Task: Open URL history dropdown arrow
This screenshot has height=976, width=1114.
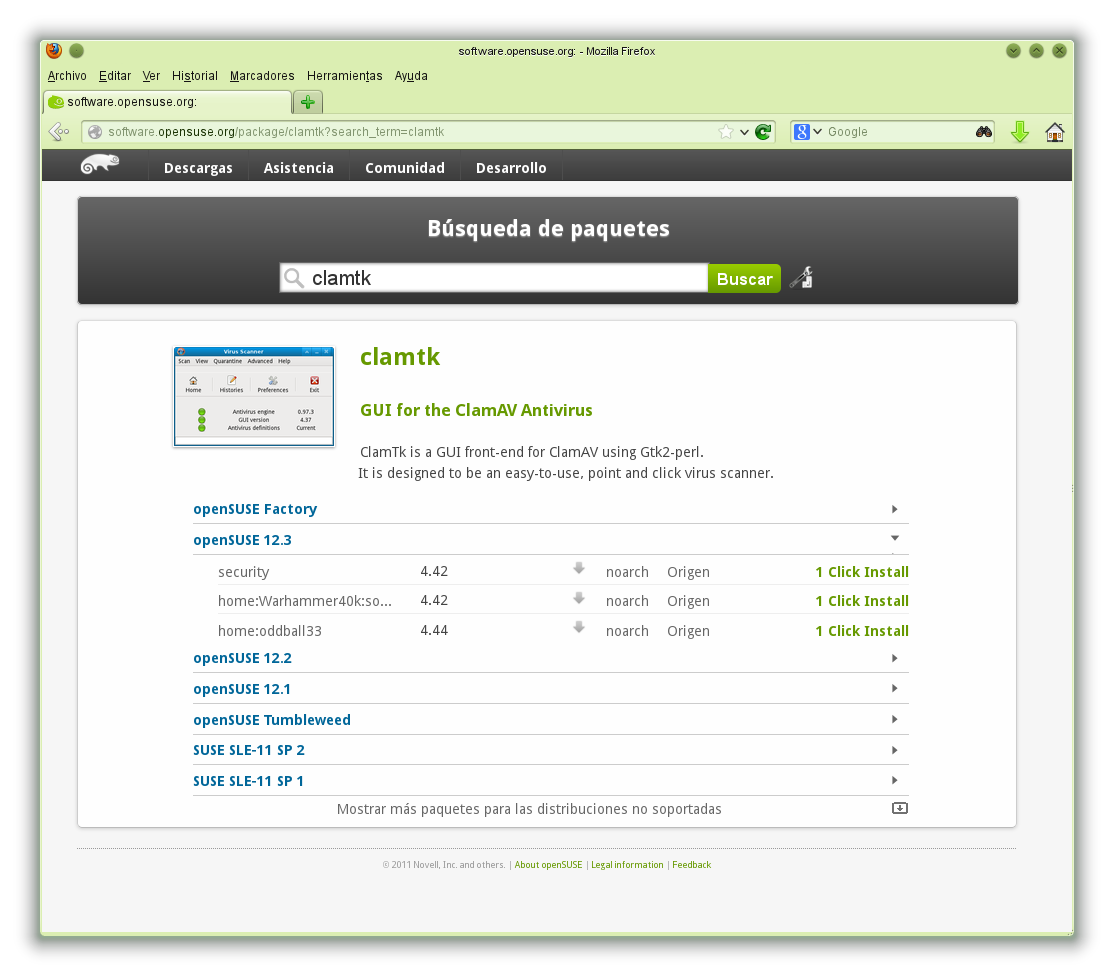Action: tap(744, 131)
